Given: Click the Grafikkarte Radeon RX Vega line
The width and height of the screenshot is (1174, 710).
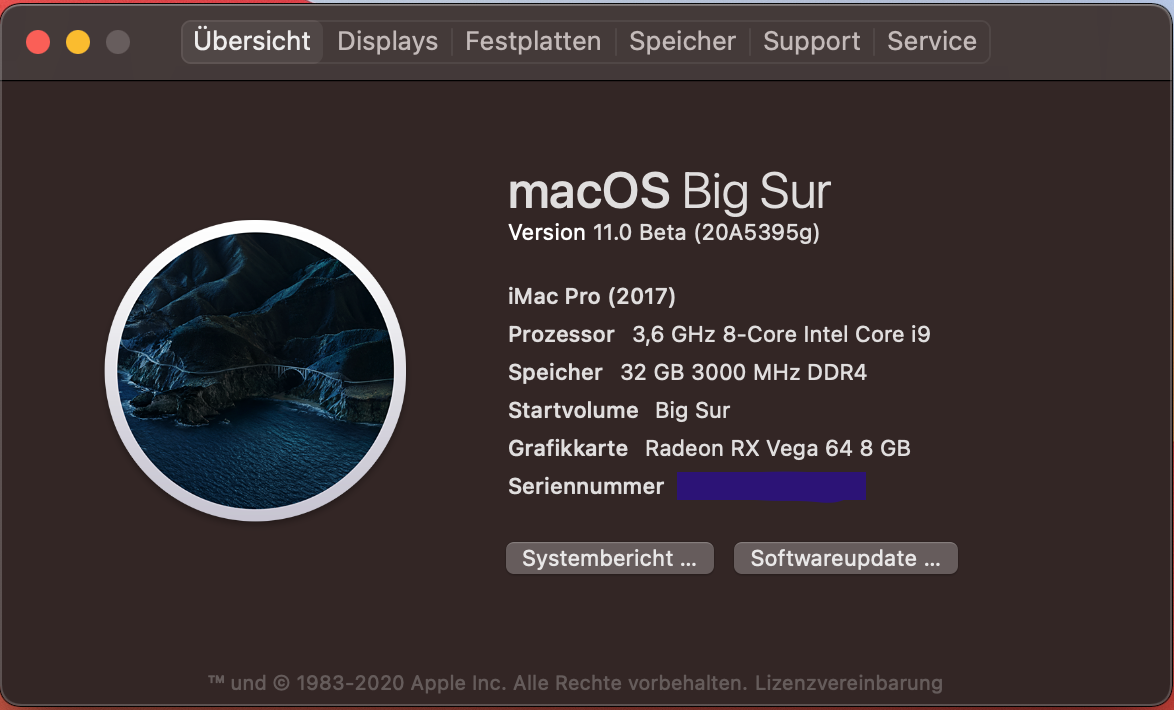Looking at the screenshot, I should 709,449.
